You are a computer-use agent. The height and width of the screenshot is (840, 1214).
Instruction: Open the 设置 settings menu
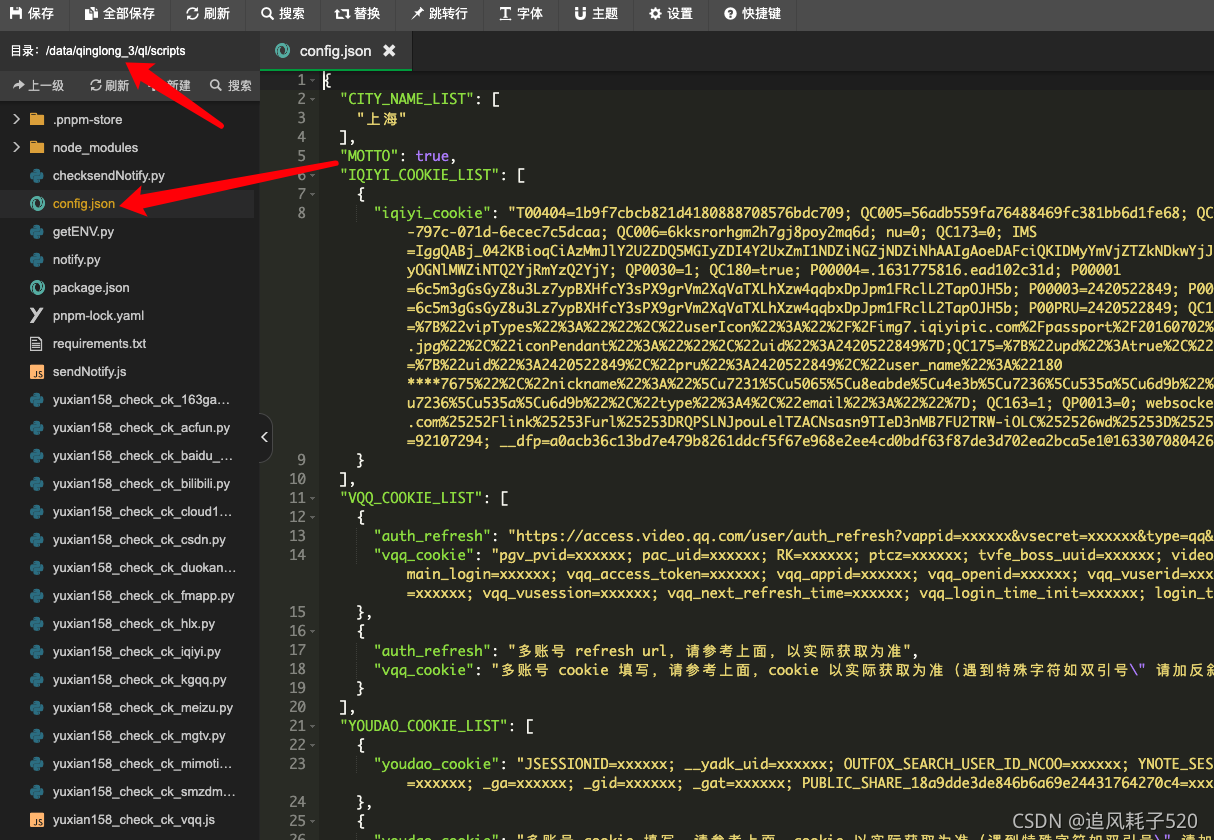pos(671,14)
